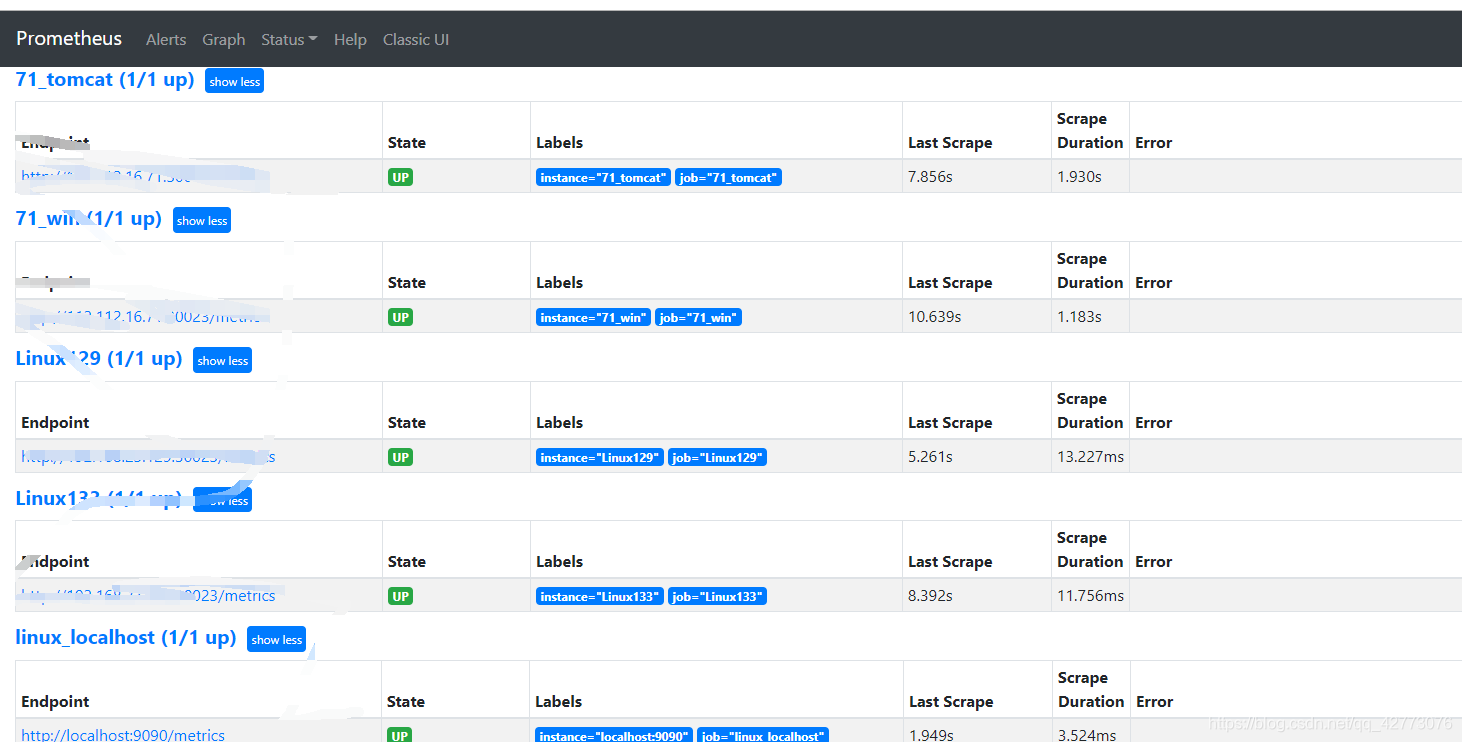
Task: Click the 5.261s last scrape value
Action: (x=930, y=457)
